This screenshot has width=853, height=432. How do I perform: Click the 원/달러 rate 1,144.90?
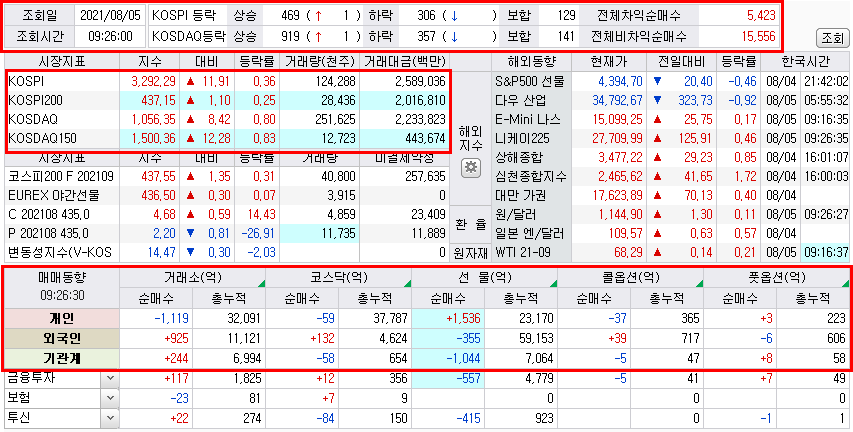(x=620, y=214)
